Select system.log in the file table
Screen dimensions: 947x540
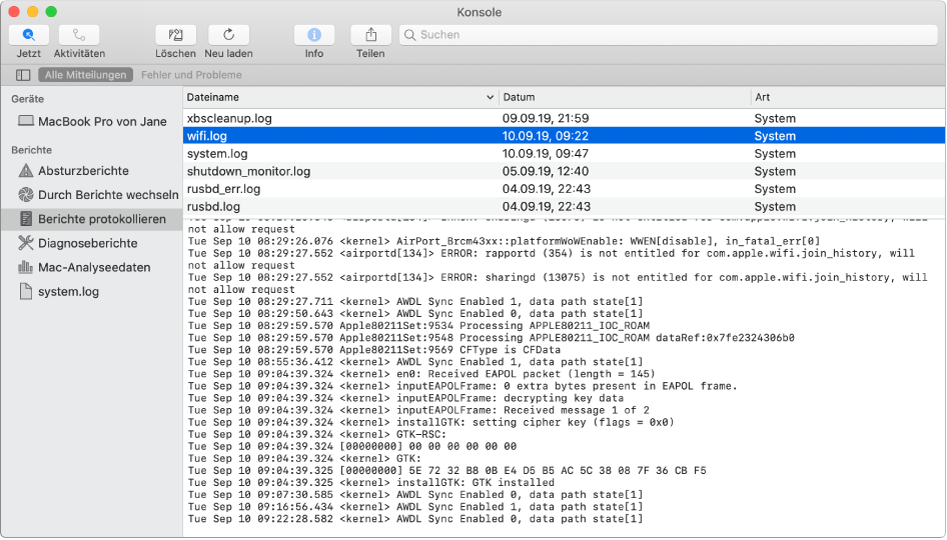coord(564,153)
